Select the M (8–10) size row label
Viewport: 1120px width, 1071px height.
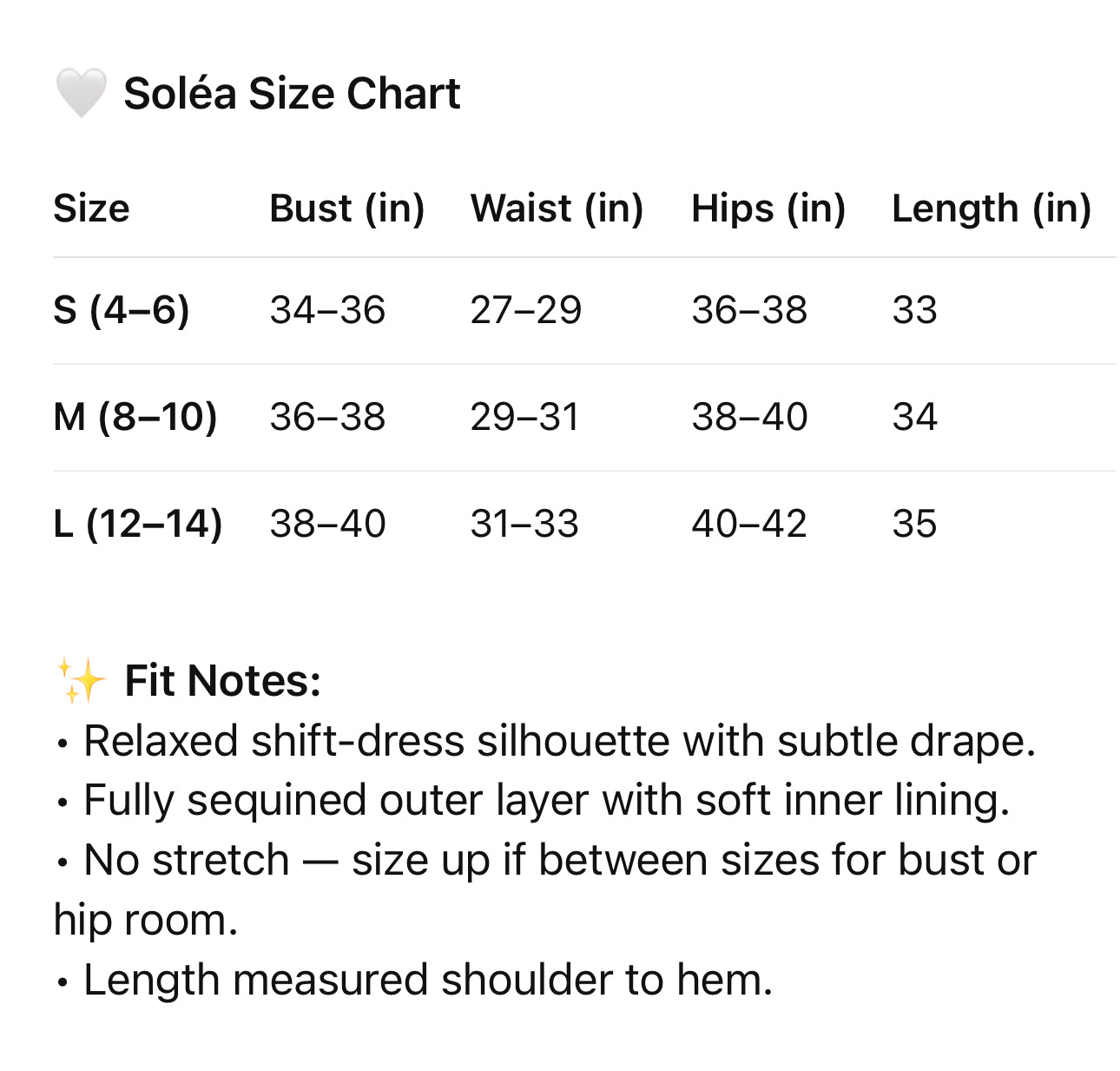(x=135, y=417)
